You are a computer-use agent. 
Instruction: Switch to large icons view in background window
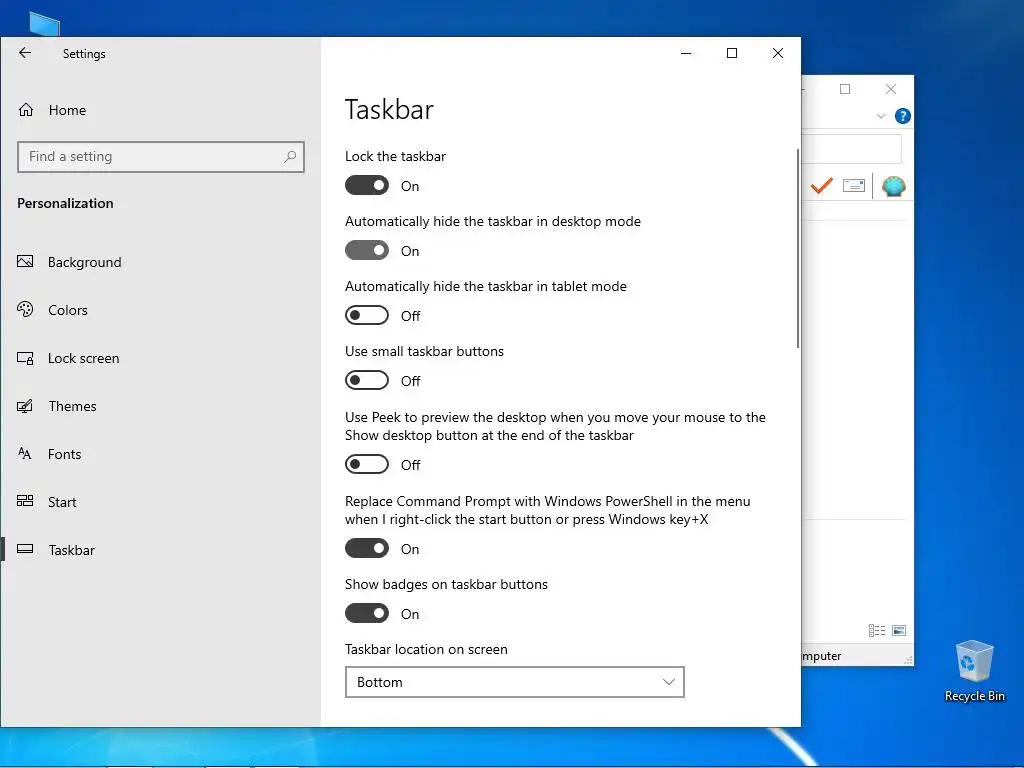click(899, 630)
